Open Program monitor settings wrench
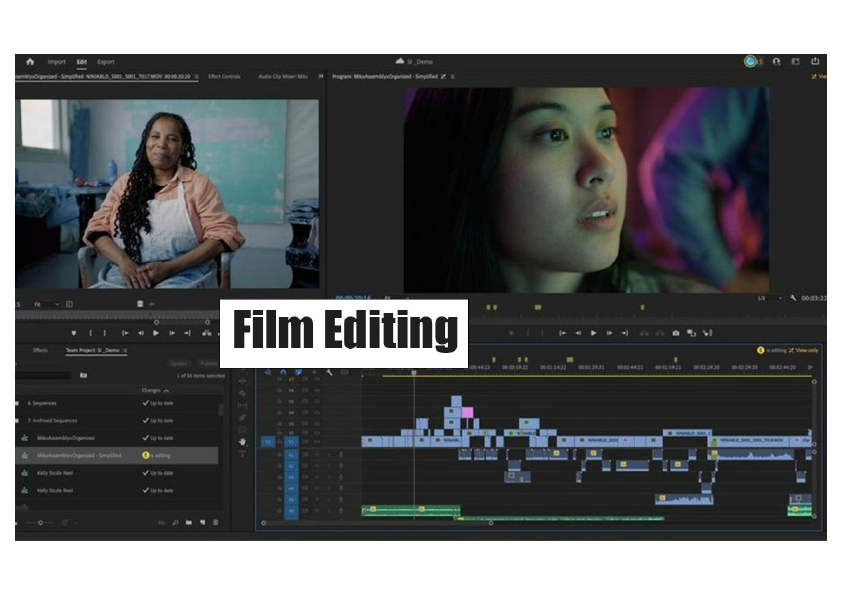Screen dimensions: 842x595 tap(793, 298)
